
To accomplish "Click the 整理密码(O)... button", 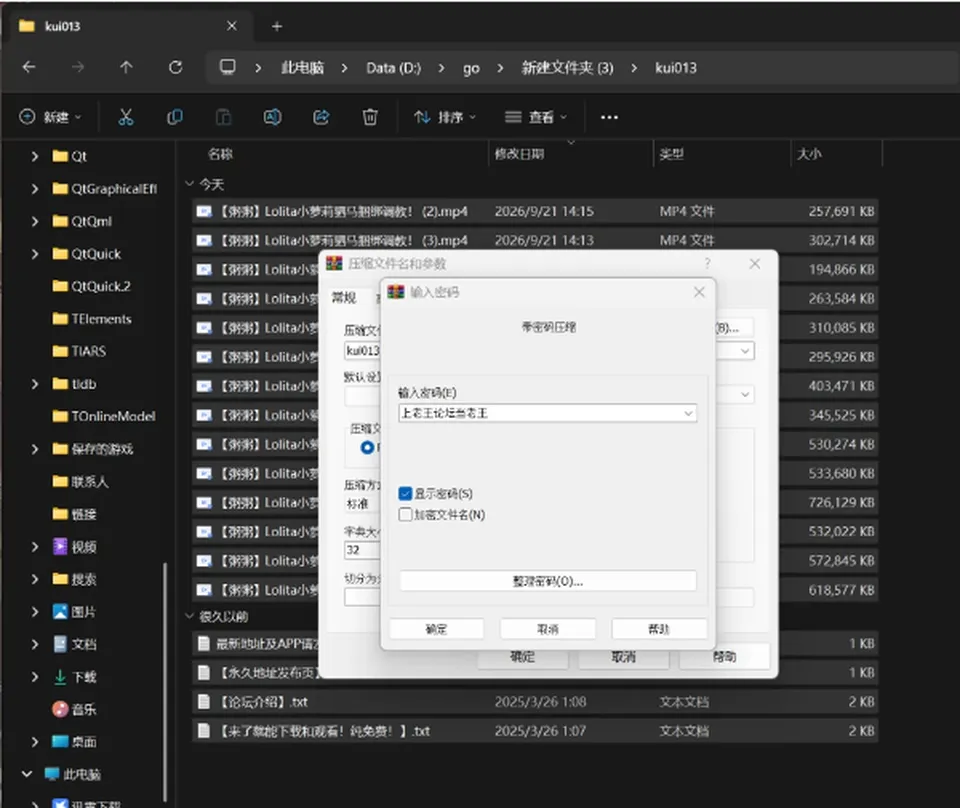I will tap(548, 581).
